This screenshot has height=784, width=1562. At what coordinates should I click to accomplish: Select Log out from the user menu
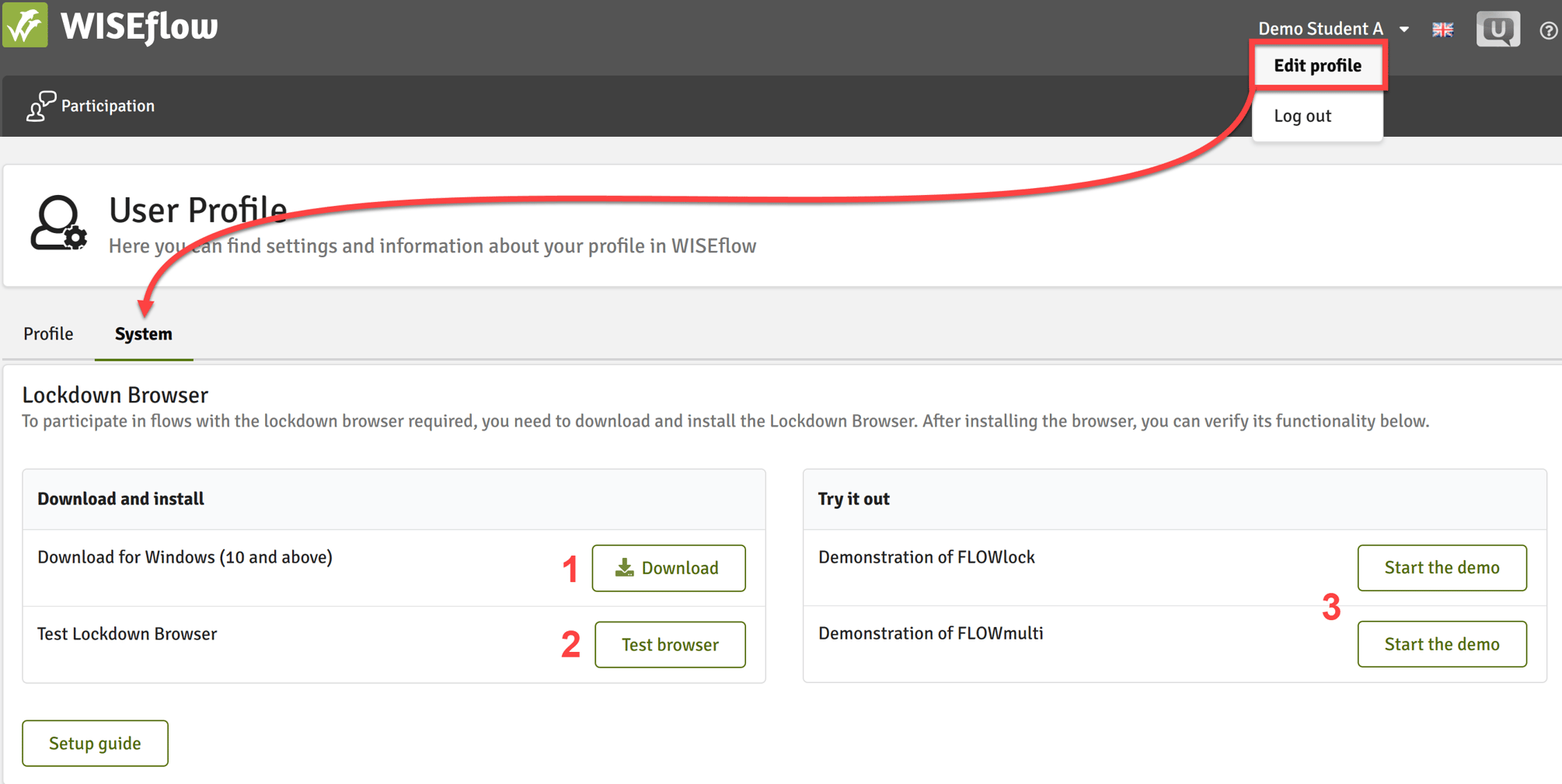coord(1302,116)
